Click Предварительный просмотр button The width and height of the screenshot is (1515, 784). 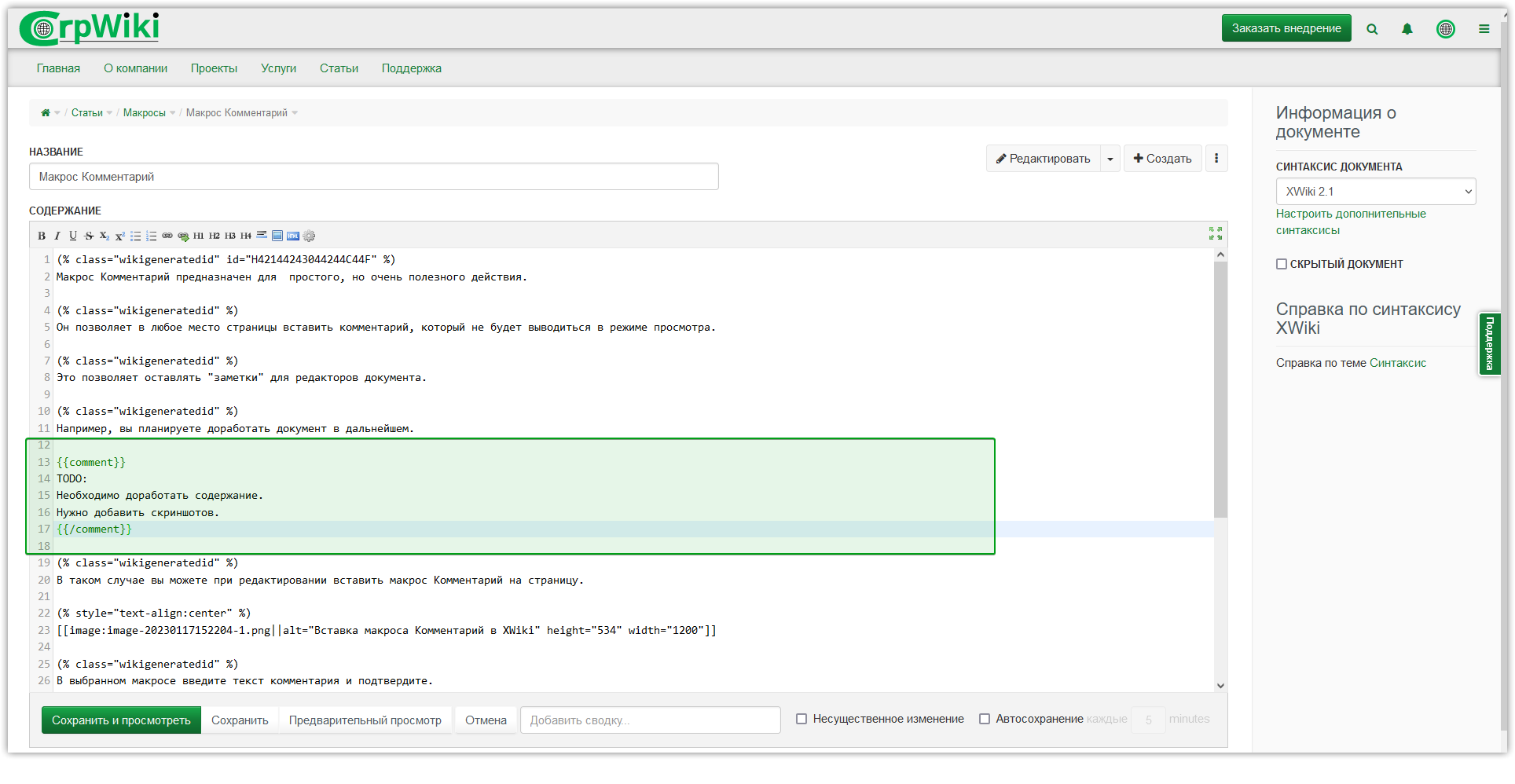click(365, 720)
